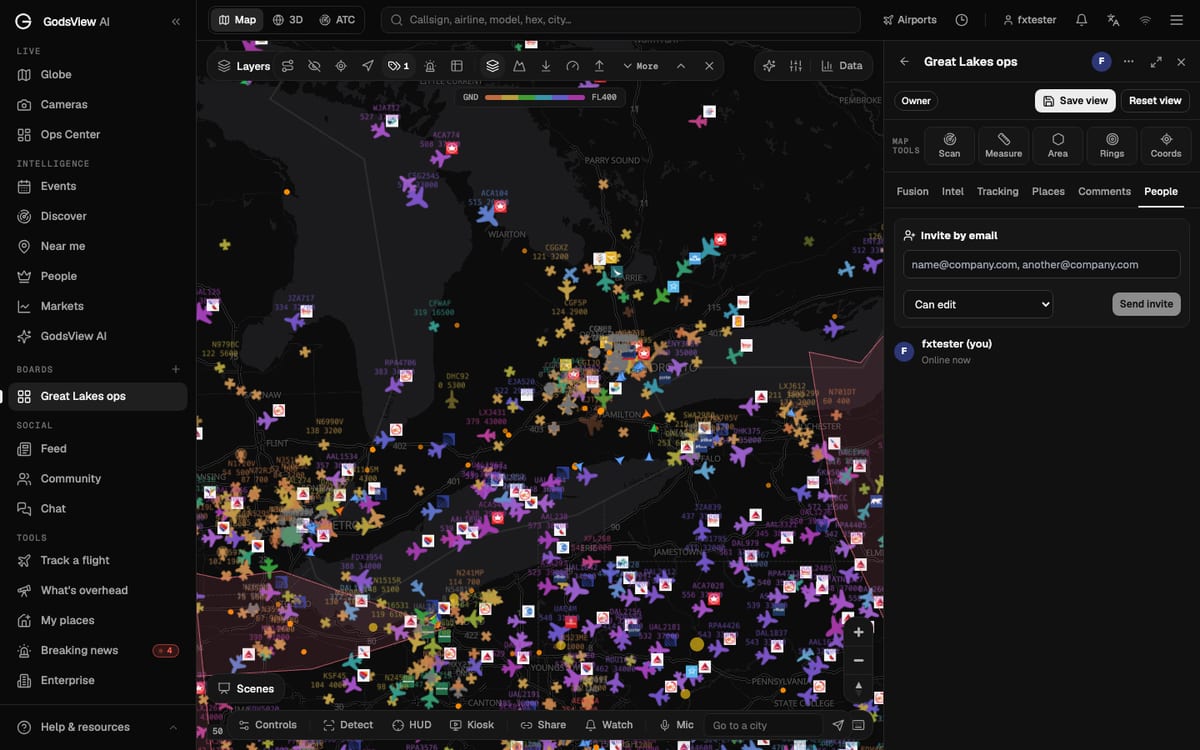Toggle Kiosk mode
The width and height of the screenshot is (1200, 750).
click(x=472, y=725)
